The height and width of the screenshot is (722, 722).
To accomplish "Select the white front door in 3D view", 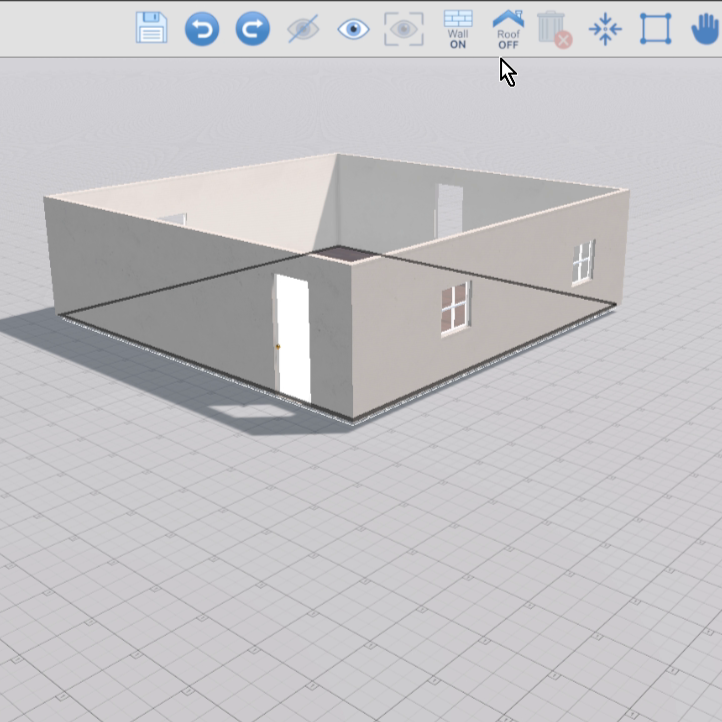I will coord(293,338).
